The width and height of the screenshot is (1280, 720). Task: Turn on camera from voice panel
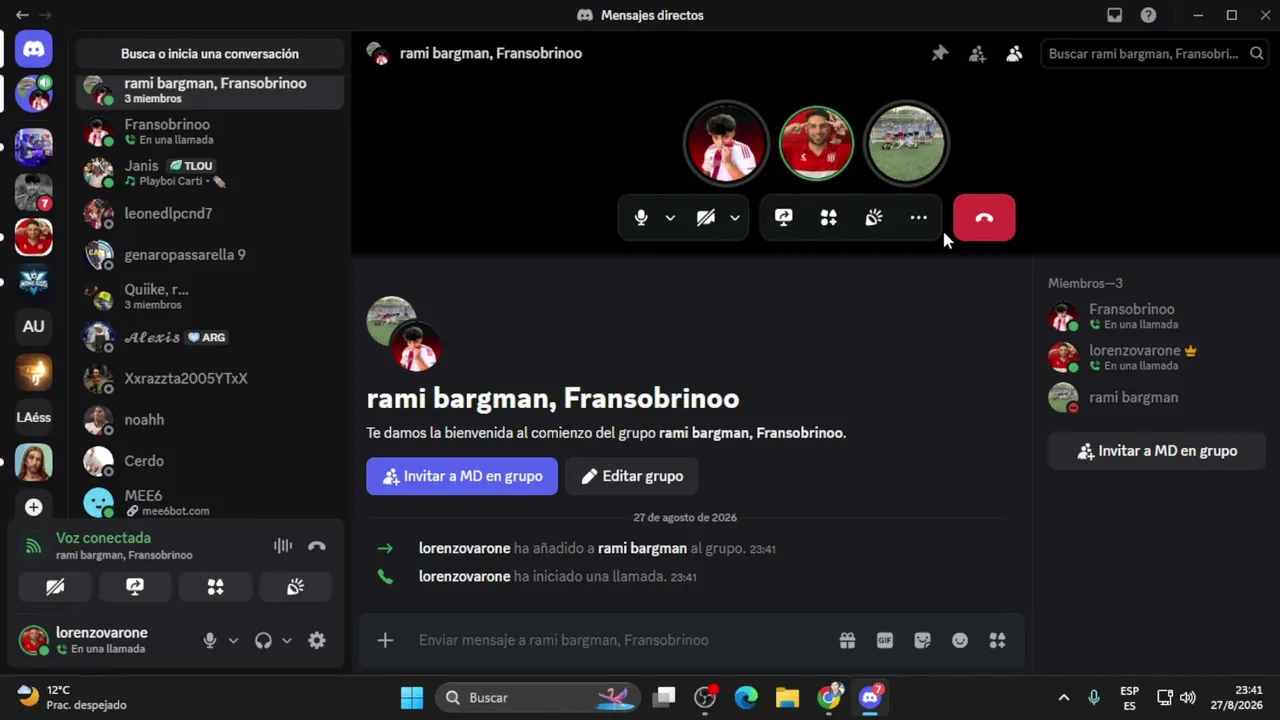(x=55, y=587)
